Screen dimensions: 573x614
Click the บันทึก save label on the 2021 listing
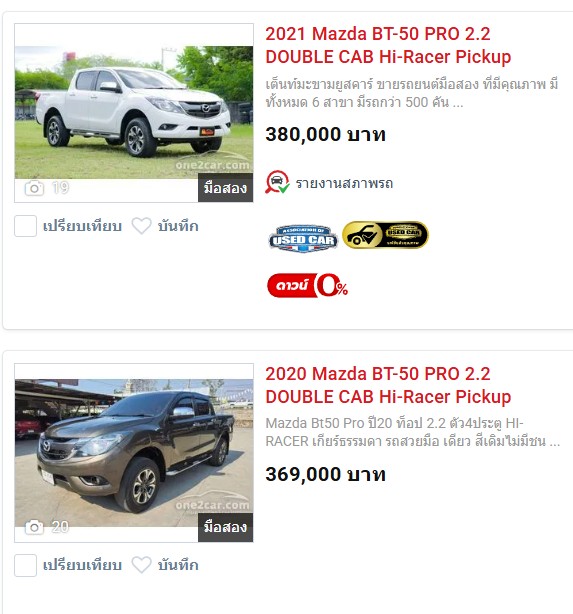[178, 226]
